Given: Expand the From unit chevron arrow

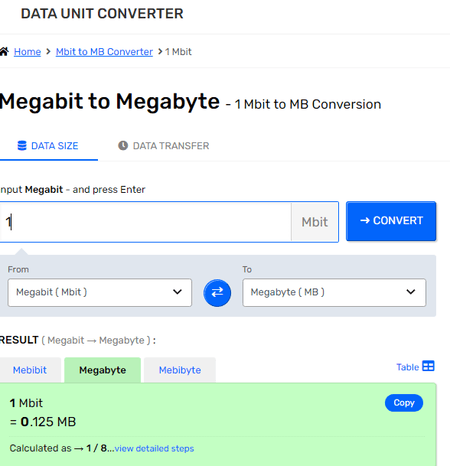Looking at the screenshot, I should coord(177,292).
